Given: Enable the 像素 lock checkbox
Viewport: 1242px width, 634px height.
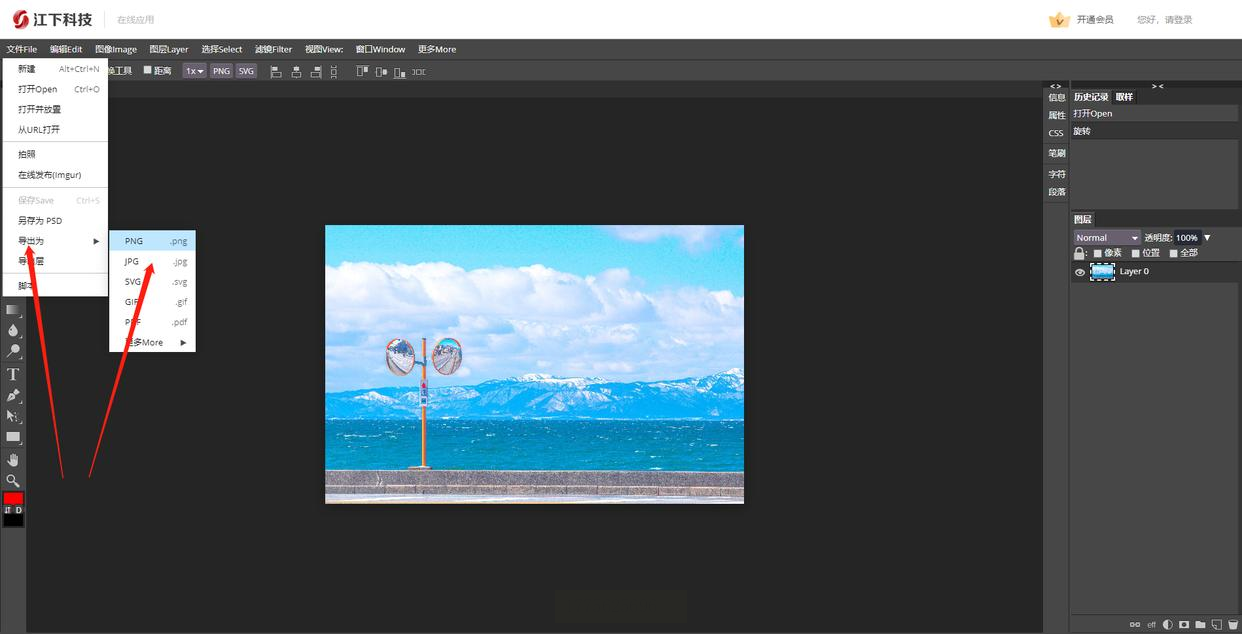Looking at the screenshot, I should 1098,253.
